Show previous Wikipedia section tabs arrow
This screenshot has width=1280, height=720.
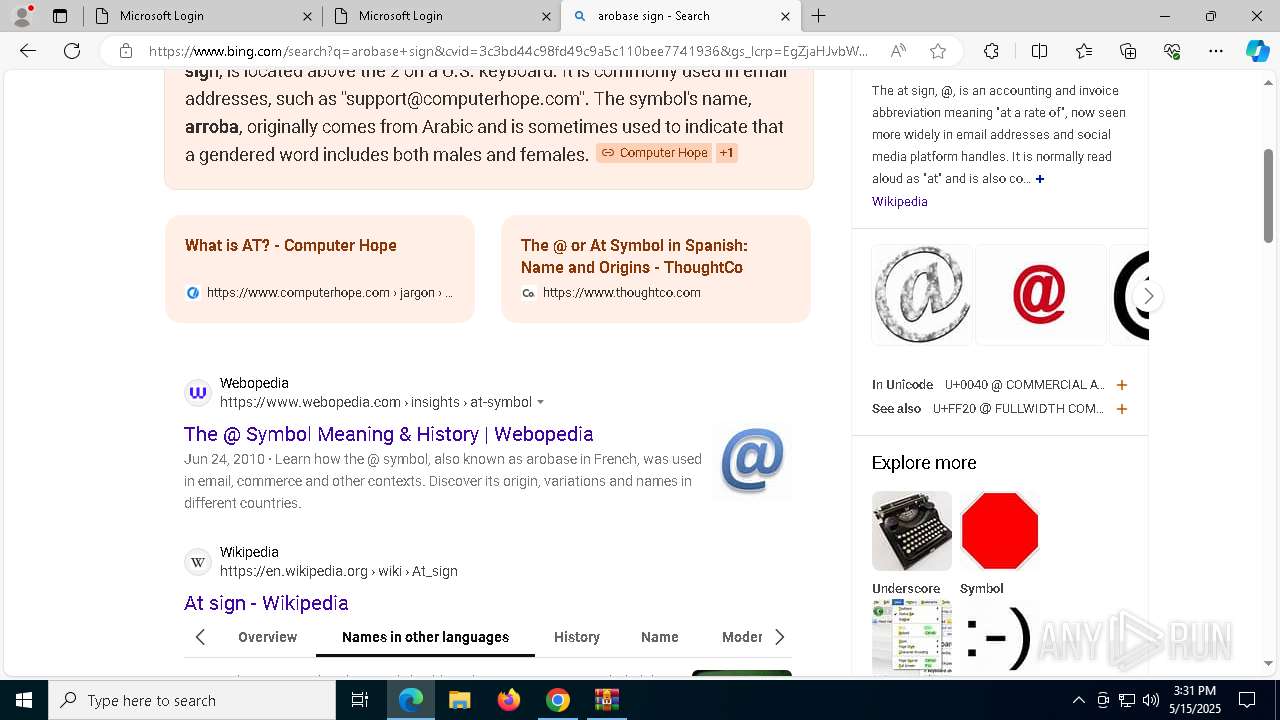[200, 637]
